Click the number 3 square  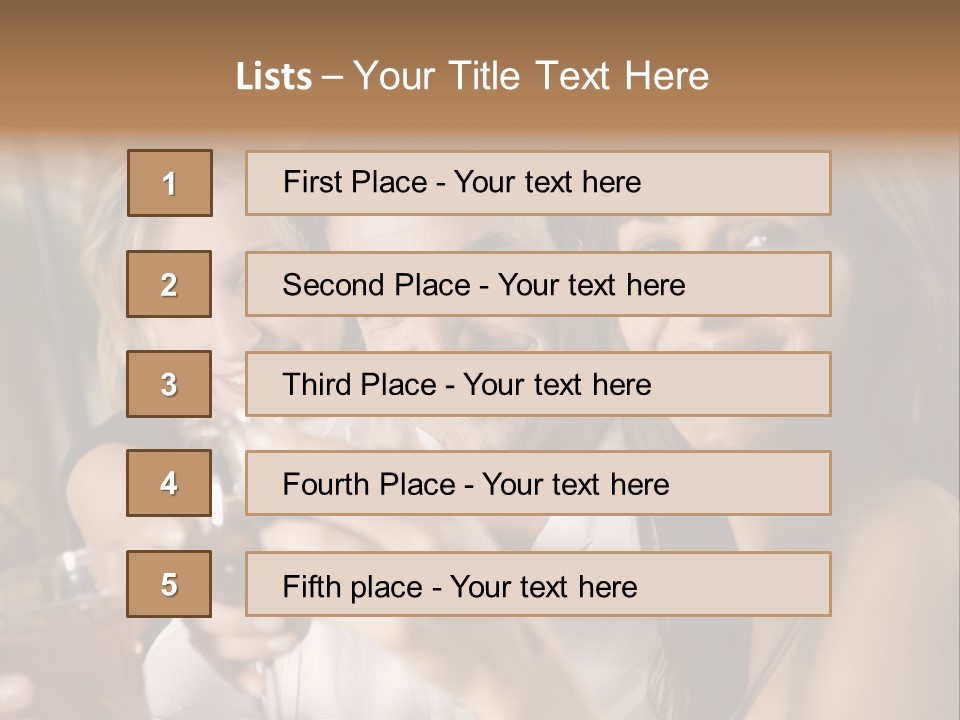pyautogui.click(x=169, y=384)
